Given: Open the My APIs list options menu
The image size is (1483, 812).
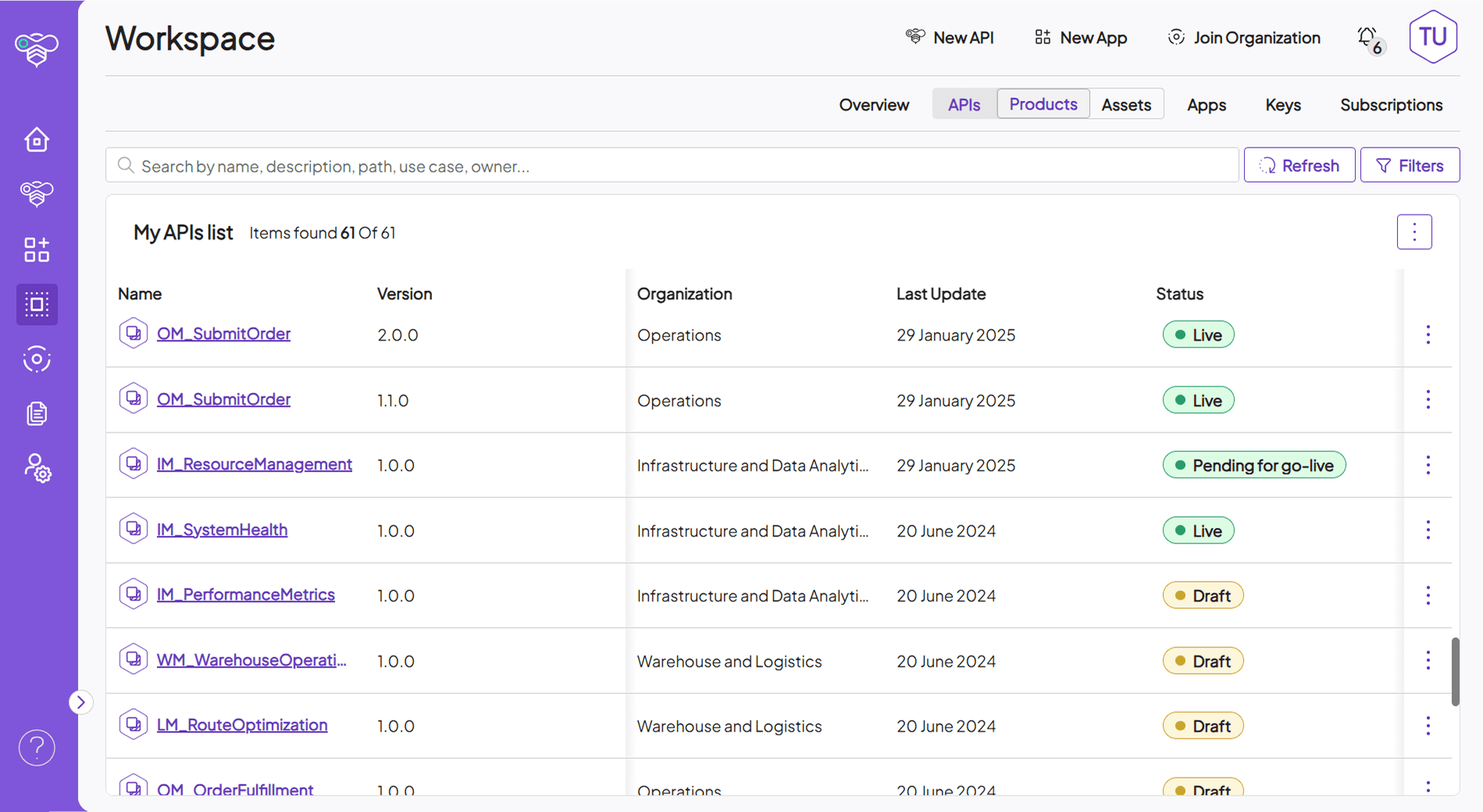Looking at the screenshot, I should coord(1413,232).
